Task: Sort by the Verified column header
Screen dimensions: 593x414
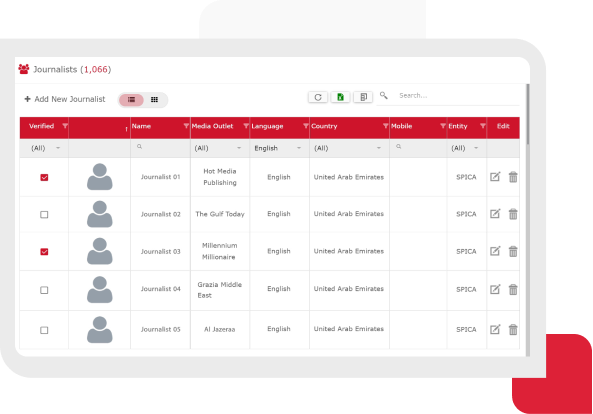Action: pos(42,126)
